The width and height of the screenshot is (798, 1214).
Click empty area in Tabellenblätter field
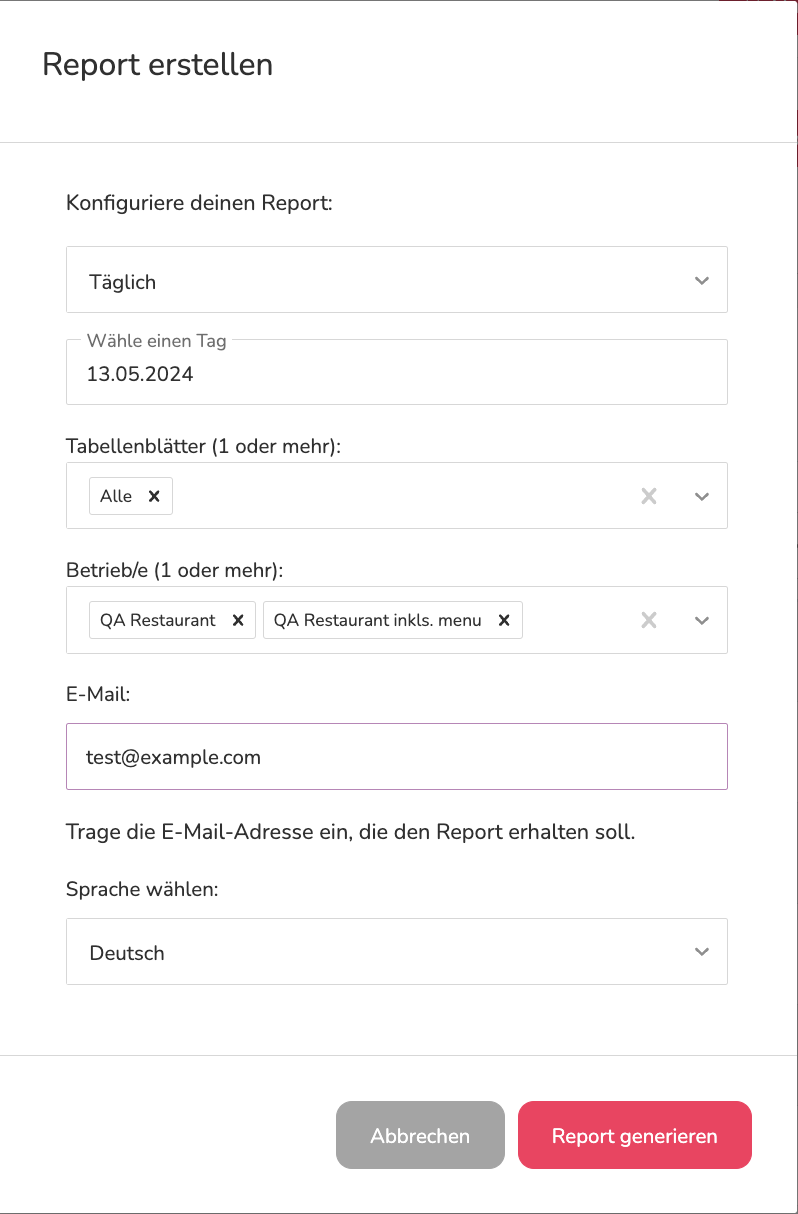pos(400,496)
